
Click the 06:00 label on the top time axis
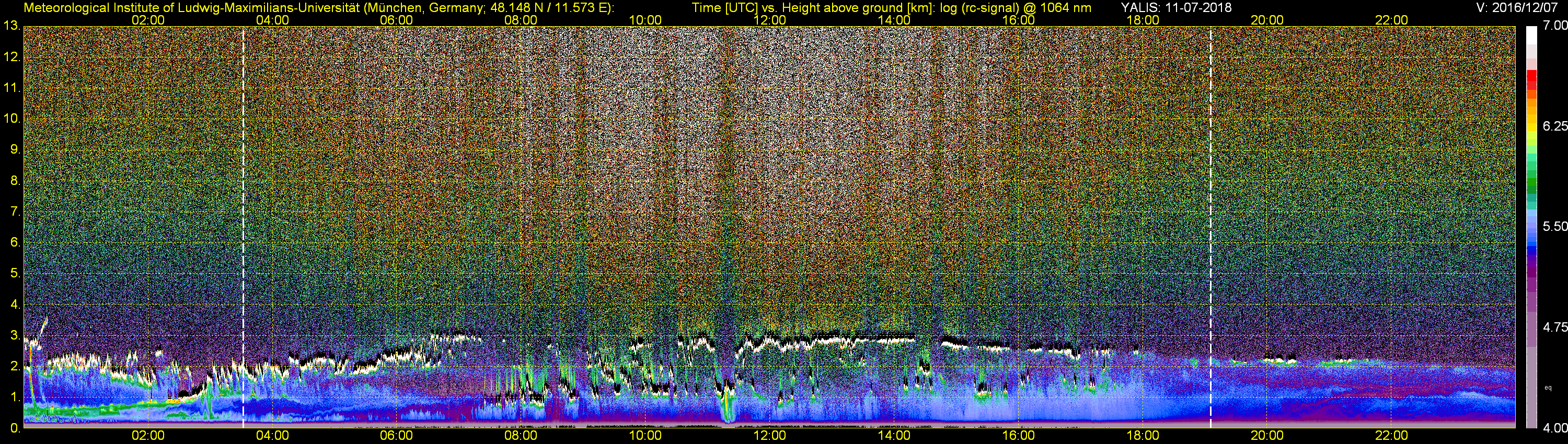(x=396, y=20)
